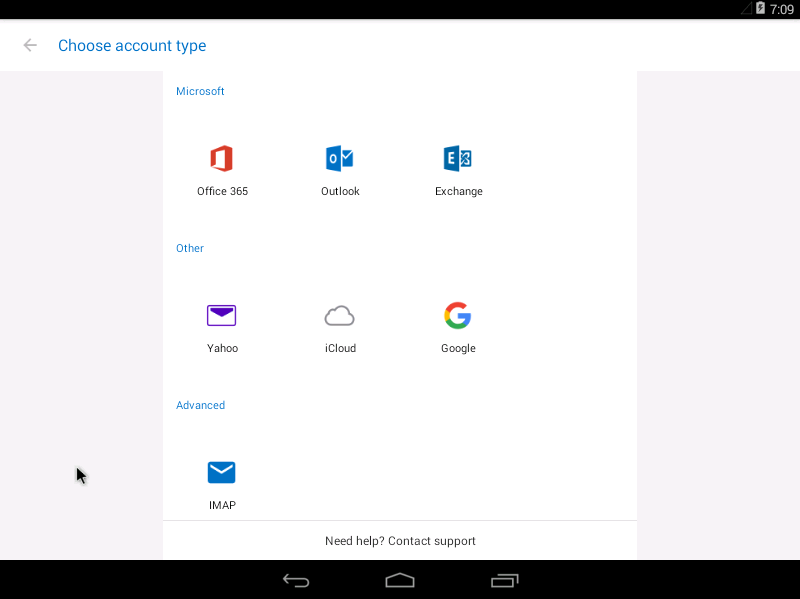Image resolution: width=800 pixels, height=599 pixels.
Task: Select the Office 365 account icon
Action: point(221,158)
